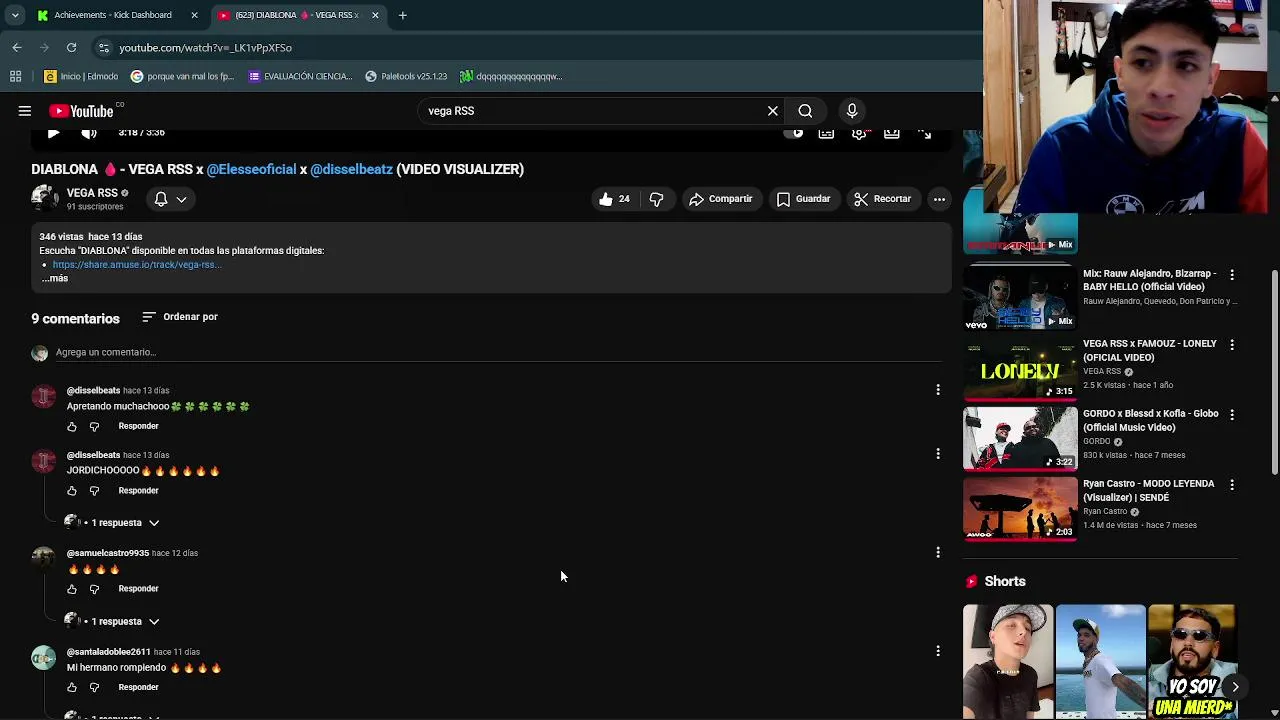Run search with the magnifying glass icon
Screen dimensions: 1280x720
805,111
